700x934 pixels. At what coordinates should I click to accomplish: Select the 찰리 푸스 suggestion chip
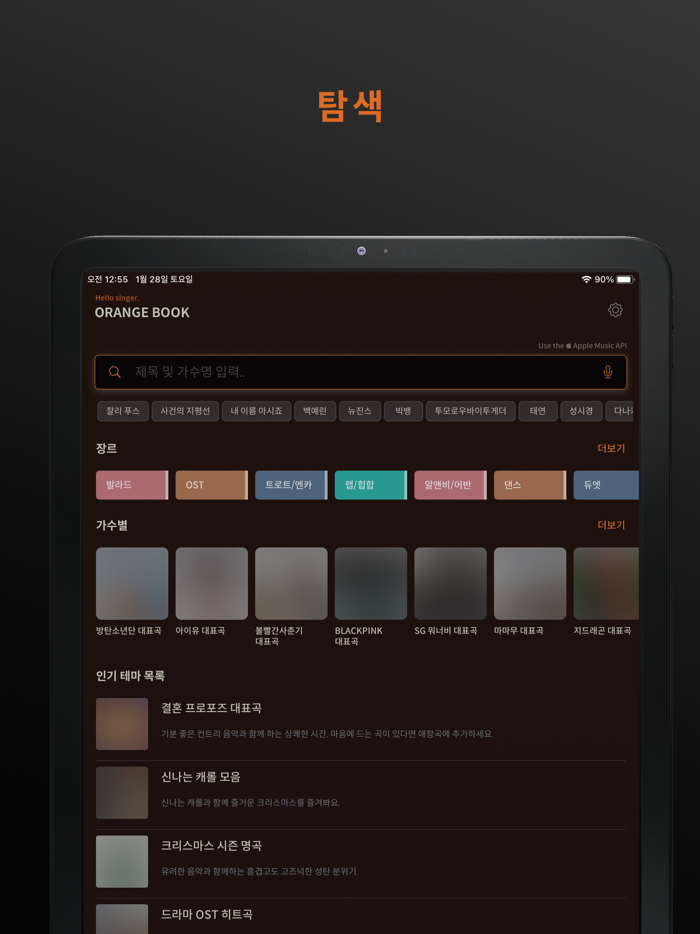[x=123, y=411]
